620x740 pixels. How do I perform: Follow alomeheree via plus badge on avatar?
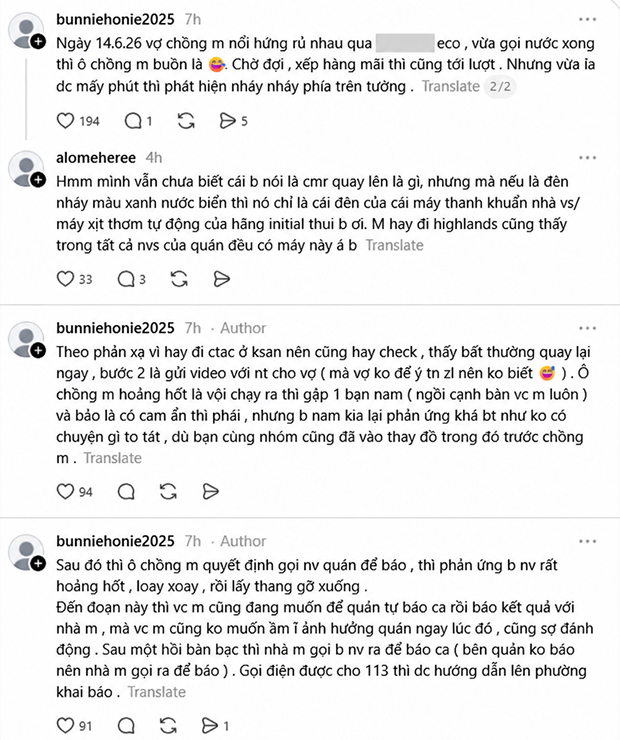(x=38, y=180)
